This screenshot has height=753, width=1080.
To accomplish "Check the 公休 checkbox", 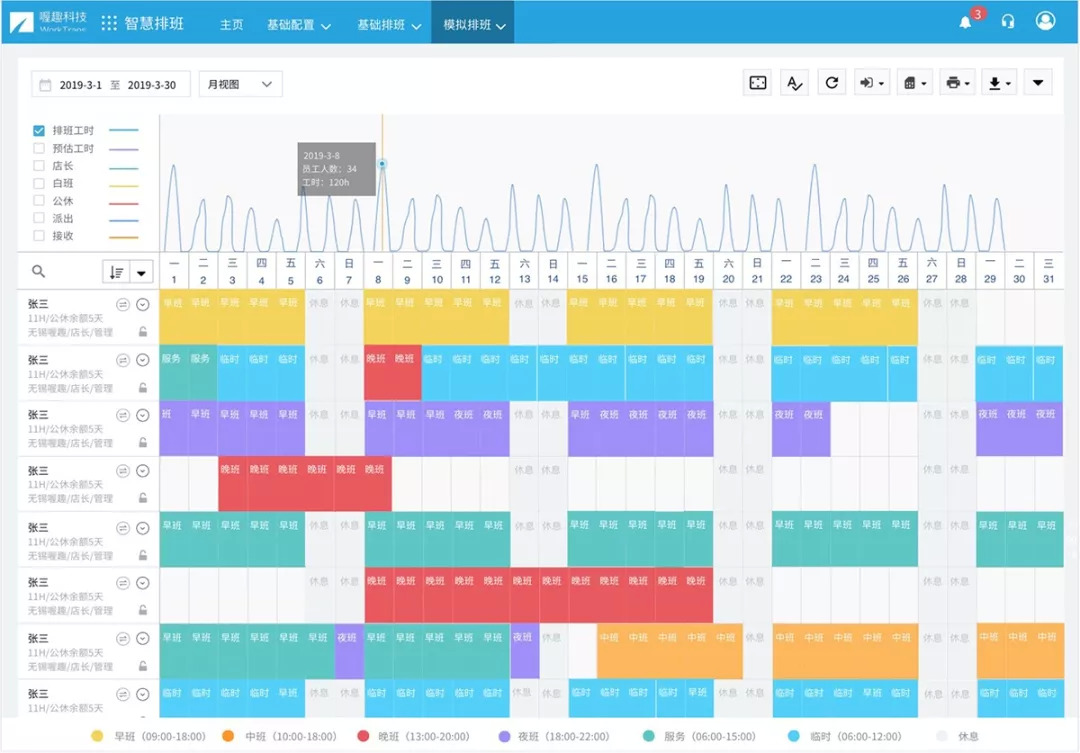I will [39, 201].
